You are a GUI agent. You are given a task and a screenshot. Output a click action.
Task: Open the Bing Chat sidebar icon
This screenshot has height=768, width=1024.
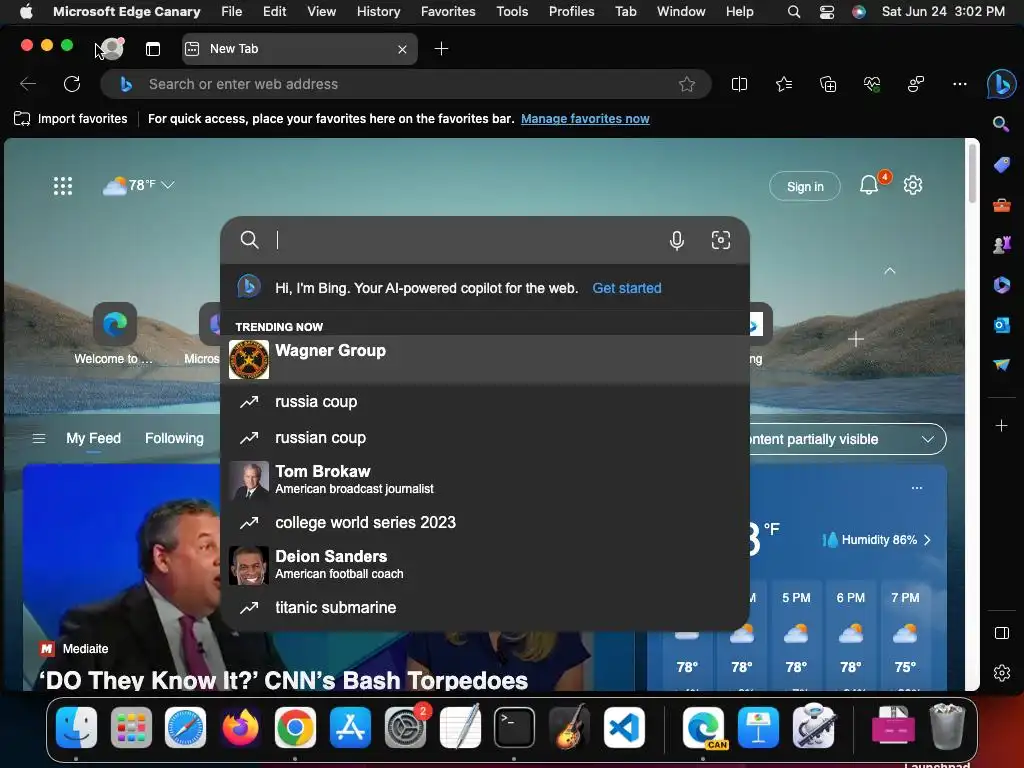click(1001, 84)
